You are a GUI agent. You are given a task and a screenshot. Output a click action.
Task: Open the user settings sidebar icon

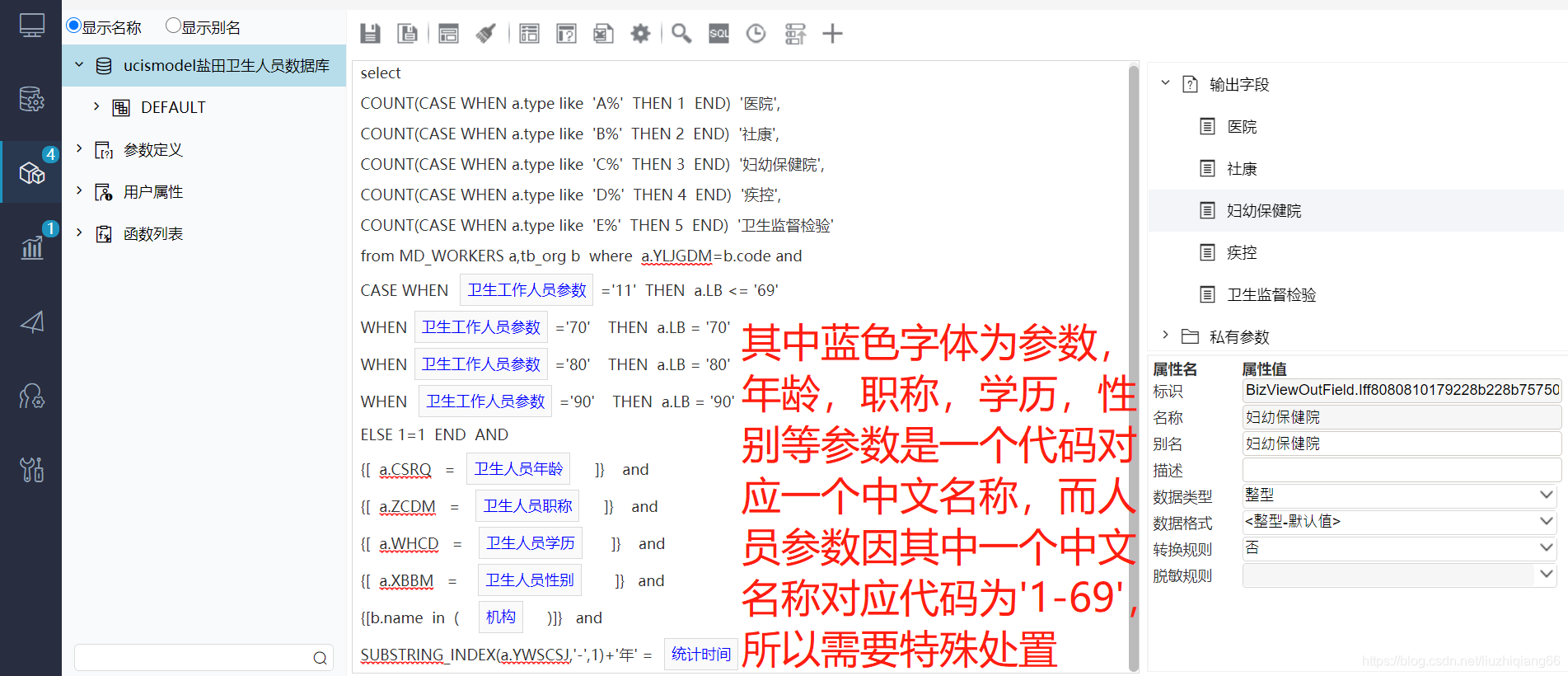[x=31, y=397]
